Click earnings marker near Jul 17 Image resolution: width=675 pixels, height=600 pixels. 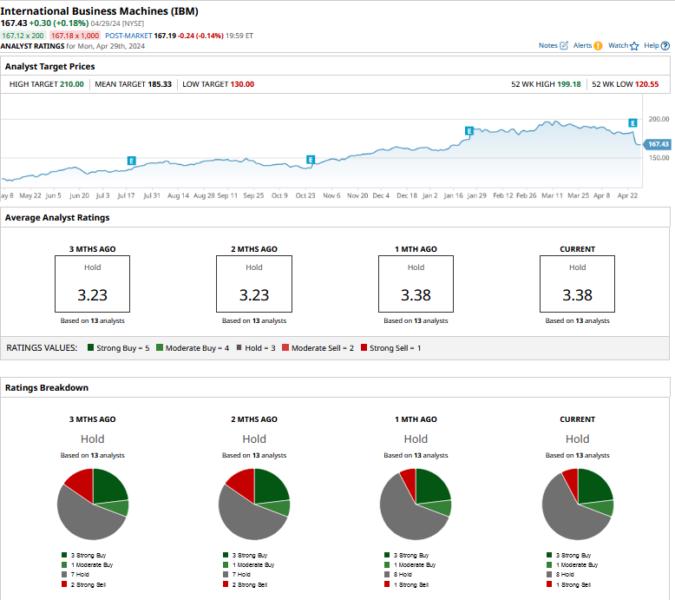(131, 160)
